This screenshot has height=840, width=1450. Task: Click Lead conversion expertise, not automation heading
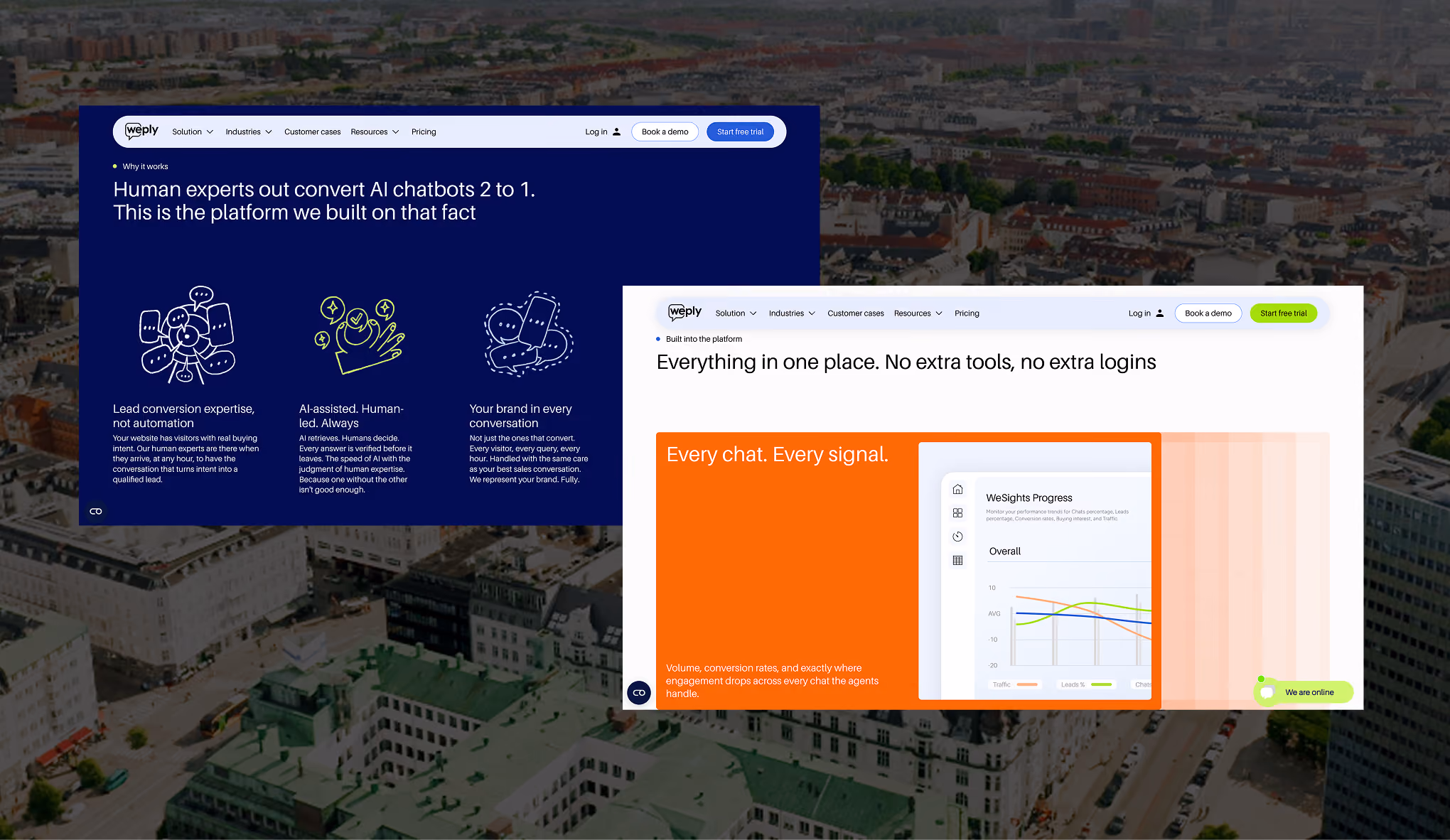point(183,416)
